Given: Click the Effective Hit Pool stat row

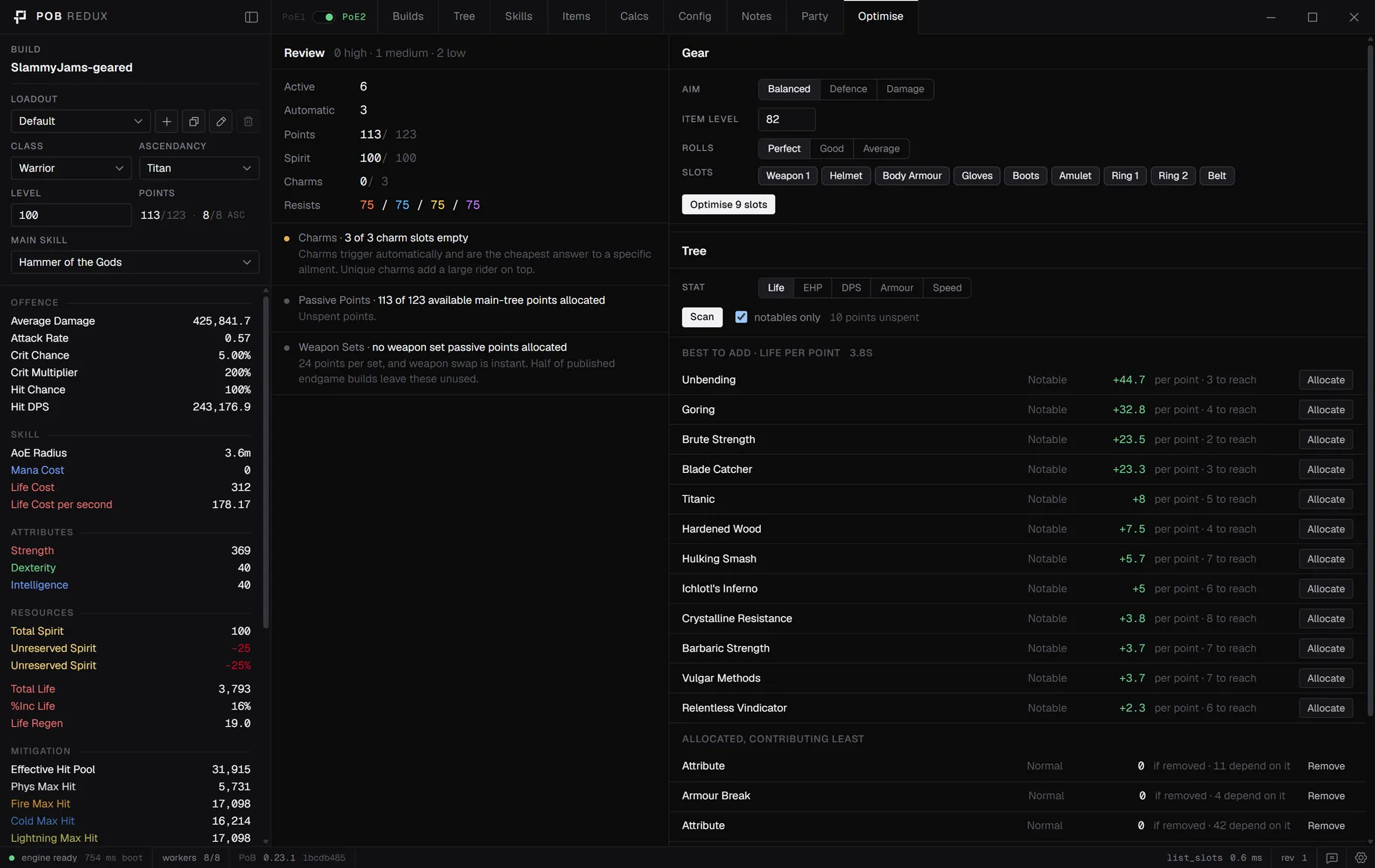Looking at the screenshot, I should click(131, 769).
